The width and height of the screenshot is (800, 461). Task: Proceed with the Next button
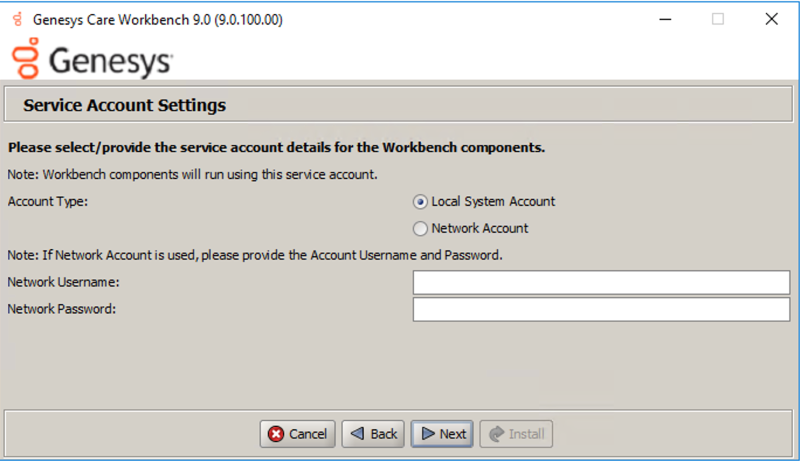(x=442, y=434)
